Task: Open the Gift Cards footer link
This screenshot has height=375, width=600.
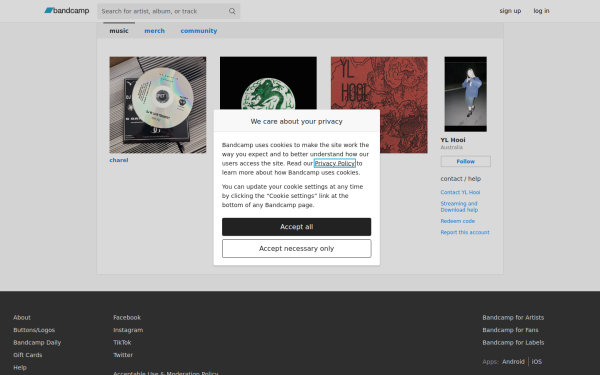Action: click(x=28, y=355)
